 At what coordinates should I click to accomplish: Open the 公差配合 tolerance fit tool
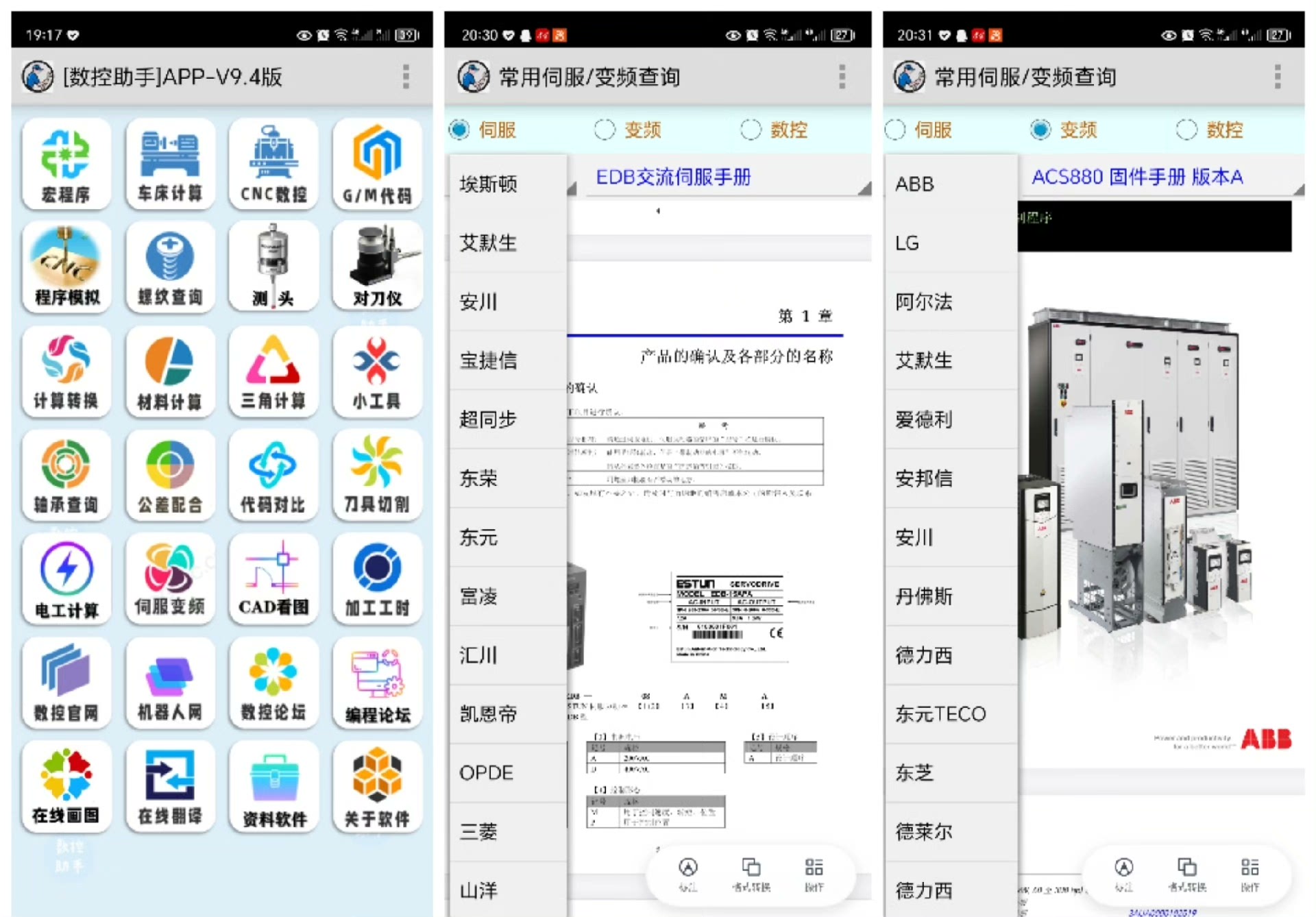pyautogui.click(x=169, y=476)
